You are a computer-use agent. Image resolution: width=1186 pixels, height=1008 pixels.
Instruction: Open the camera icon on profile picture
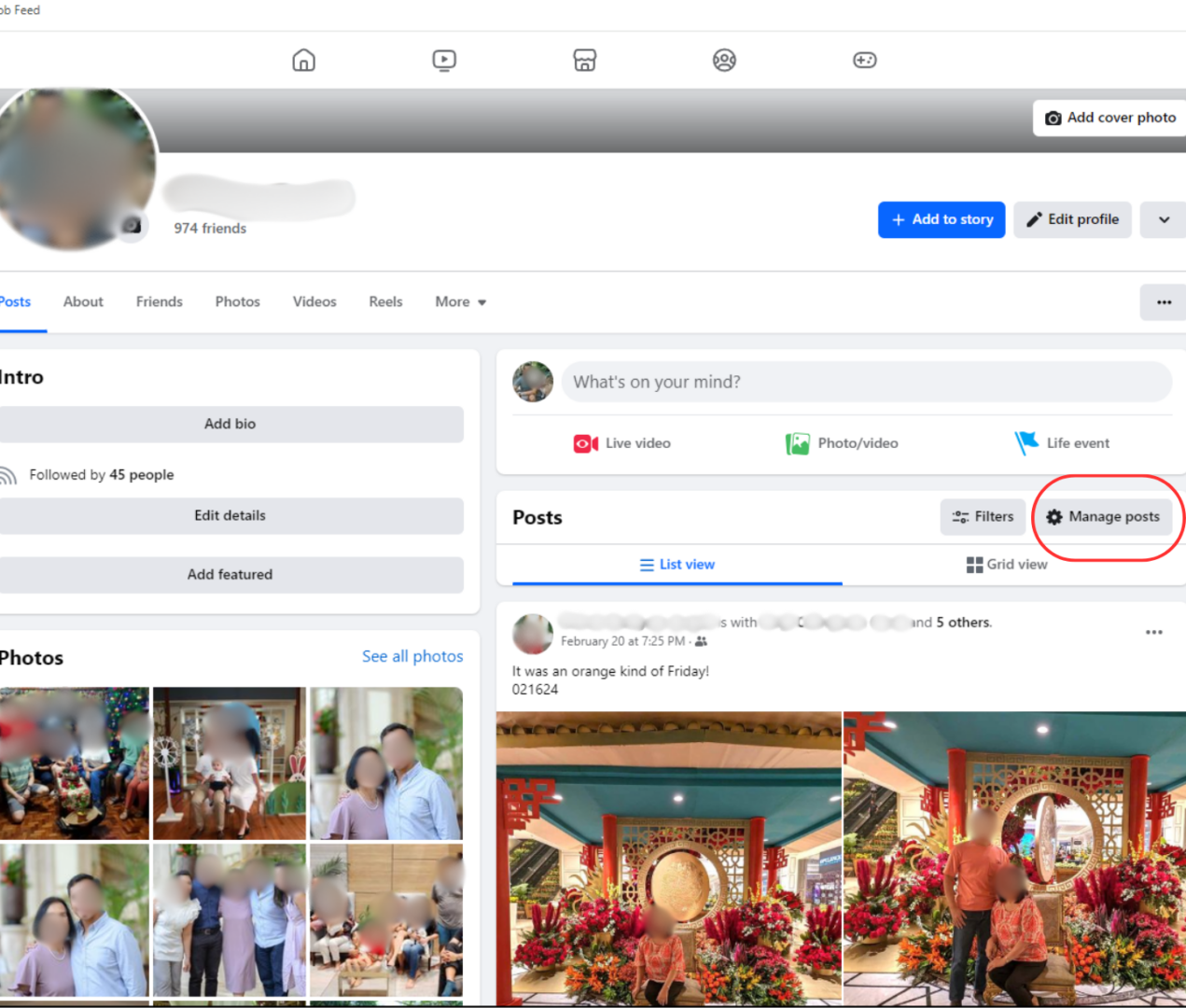pos(133,225)
